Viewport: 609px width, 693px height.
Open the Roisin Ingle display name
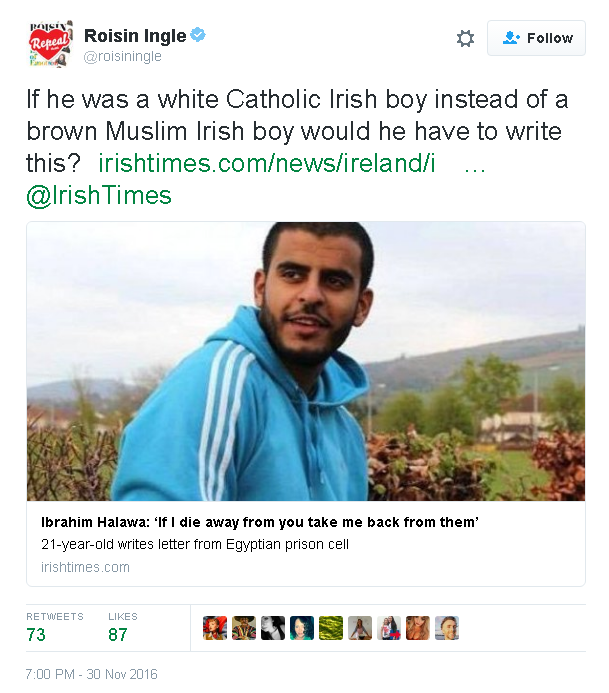coord(135,36)
